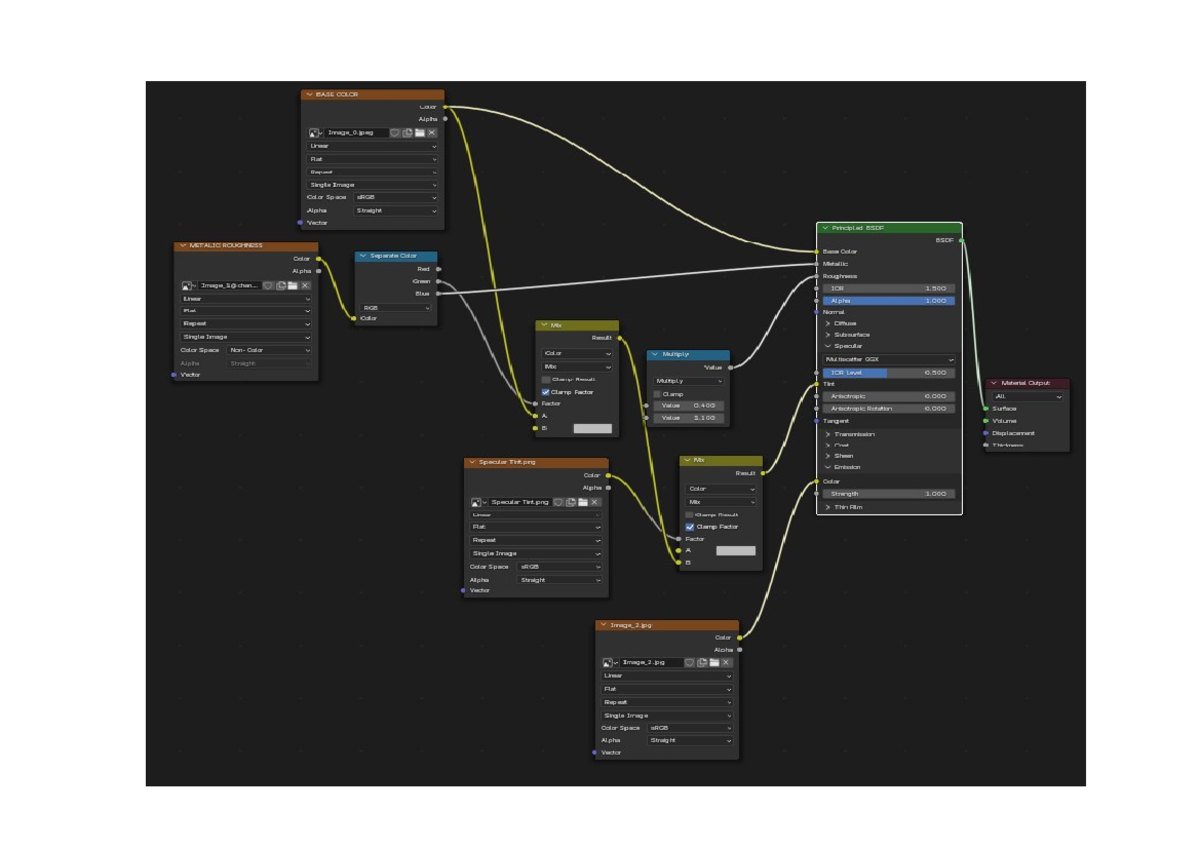Click the Alpha slider in Principled BSDF
The image size is (1200, 849).
pos(889,301)
